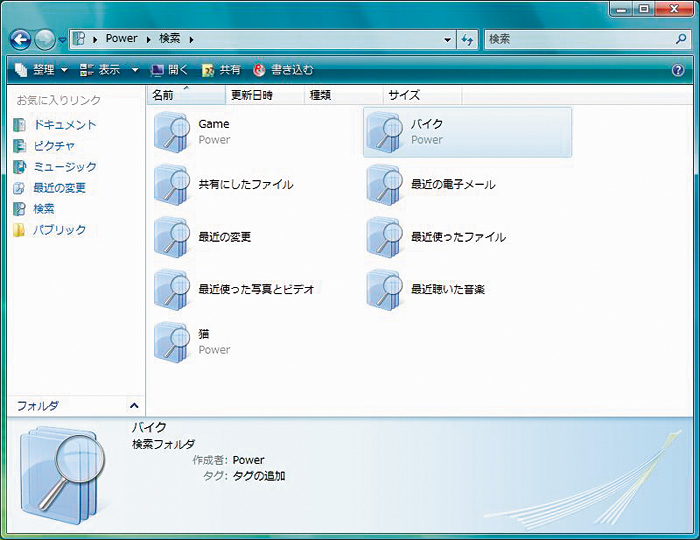This screenshot has height=540, width=700.
Task: Click the 検索 search input box
Action: click(x=575, y=39)
